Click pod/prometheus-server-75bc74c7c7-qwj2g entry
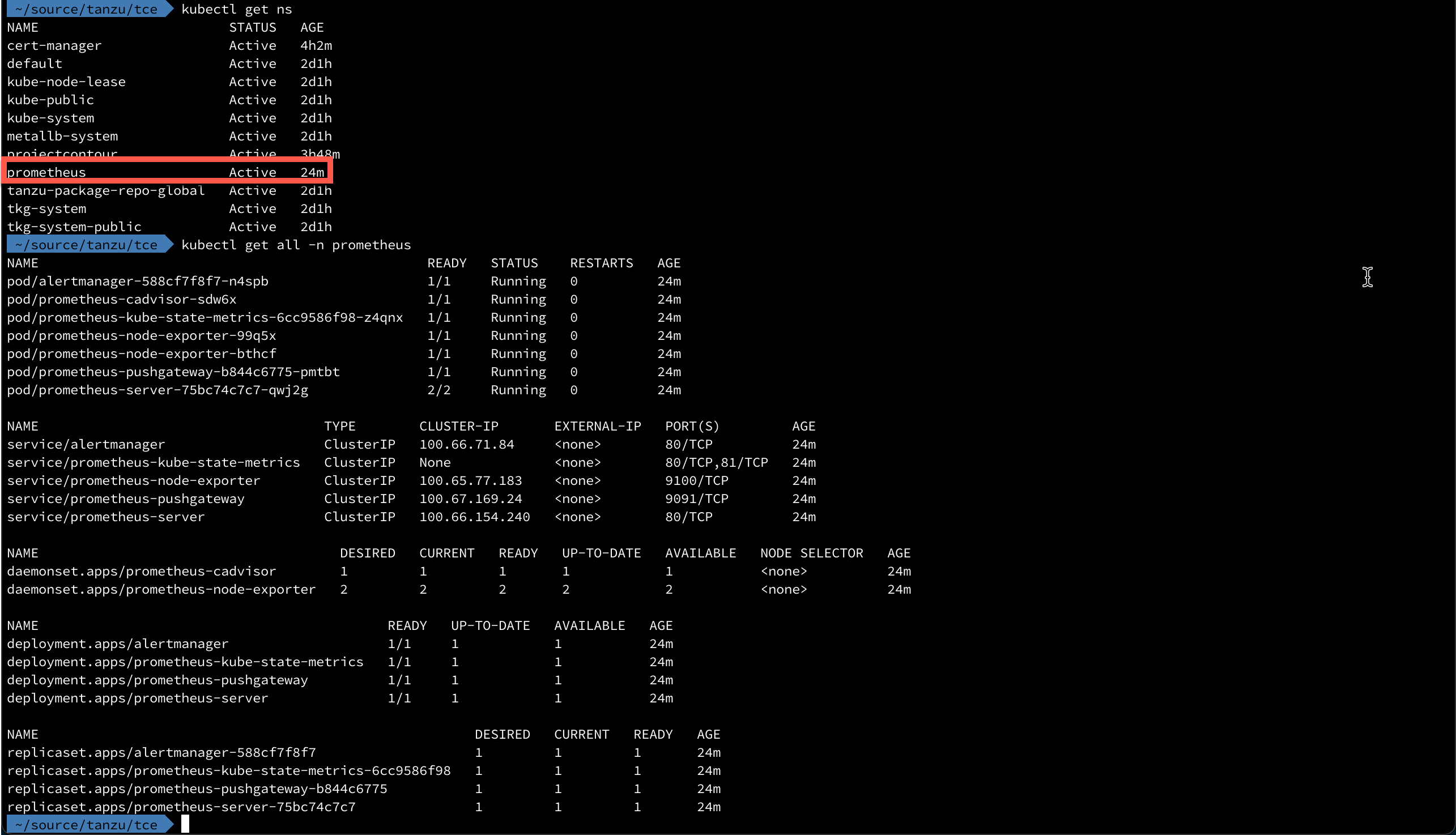Viewport: 1456px width, 835px height. tap(157, 390)
